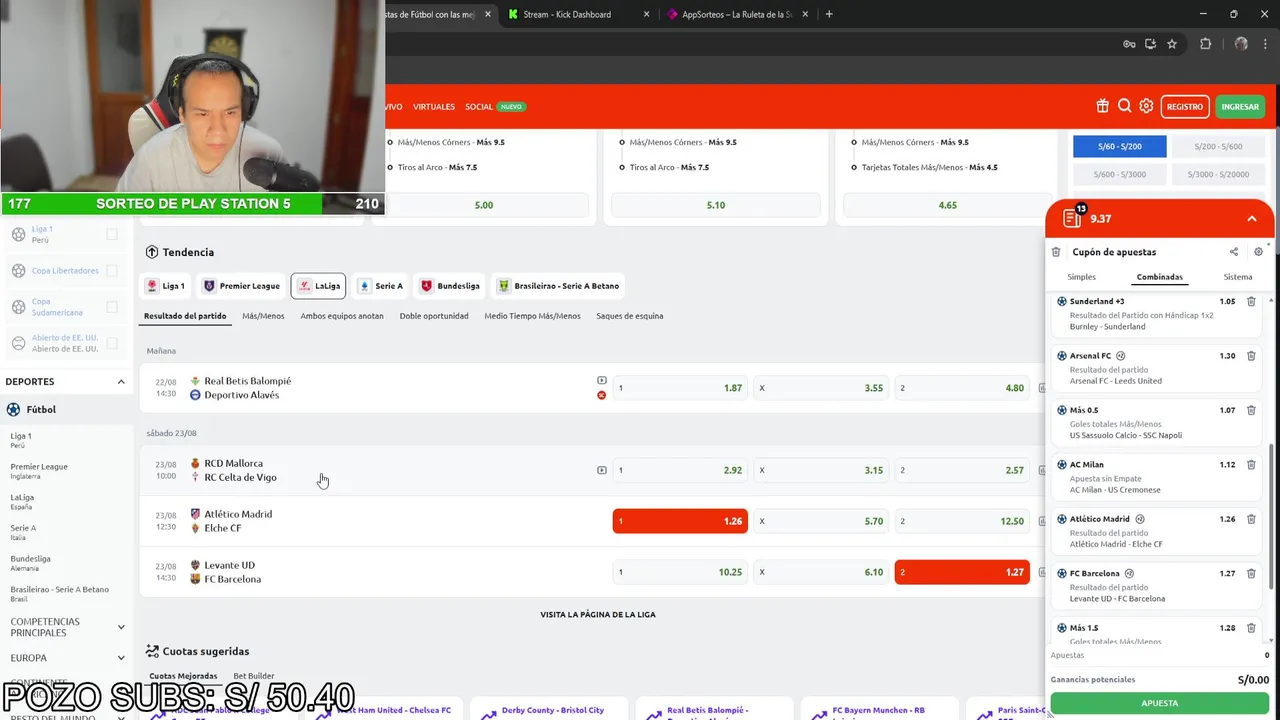Deselect FC Barcelona win odds 1.27
The height and width of the screenshot is (720, 1280).
tap(962, 572)
